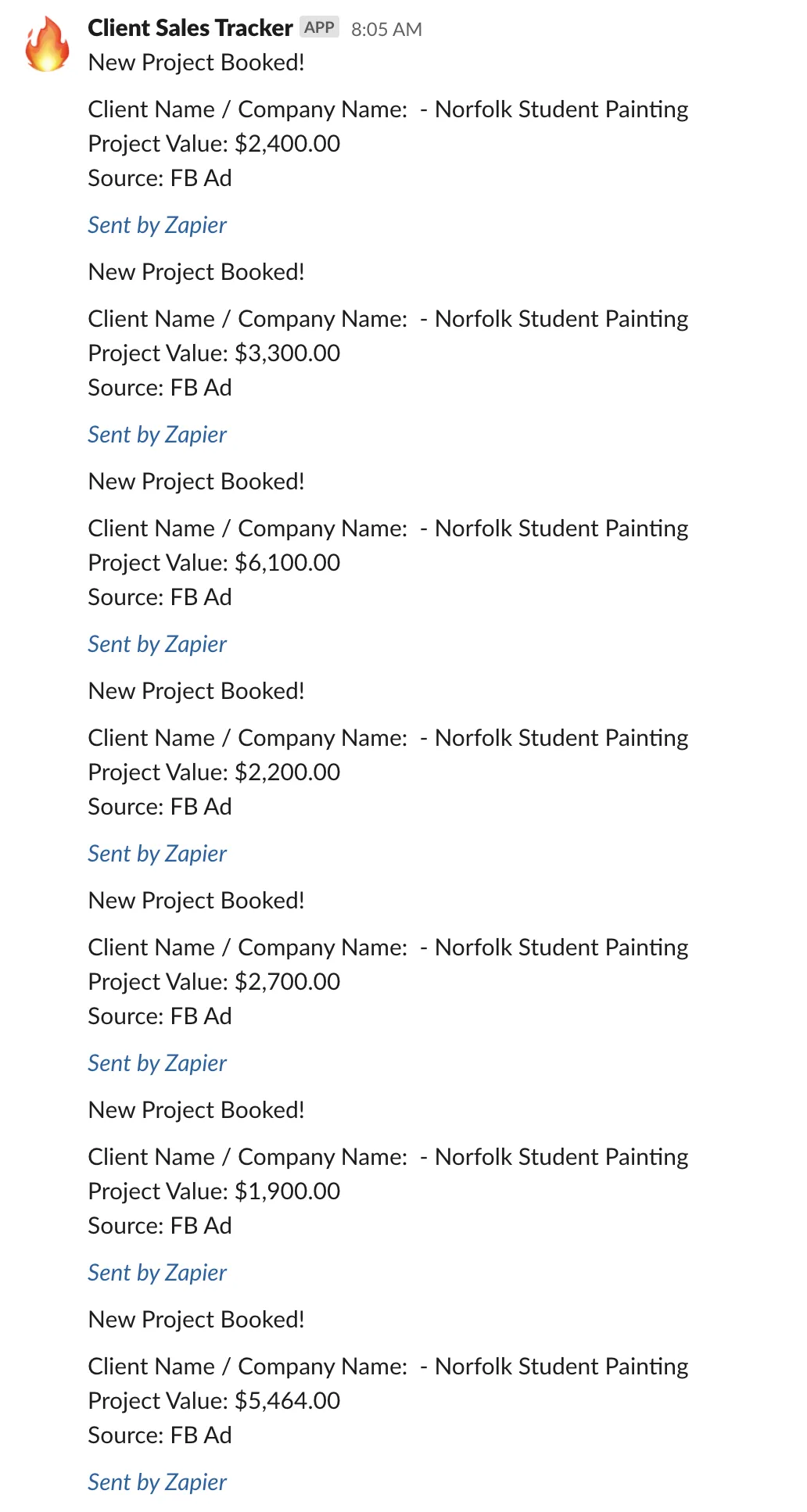Select the Project Value: $5,464.00 line

tap(214, 1401)
